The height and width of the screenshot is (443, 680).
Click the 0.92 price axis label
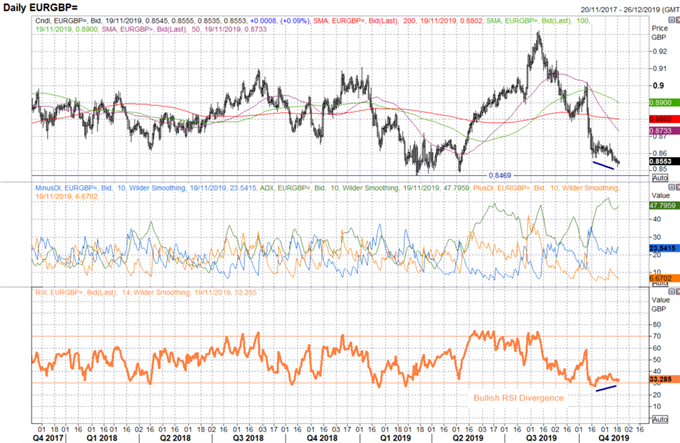660,52
